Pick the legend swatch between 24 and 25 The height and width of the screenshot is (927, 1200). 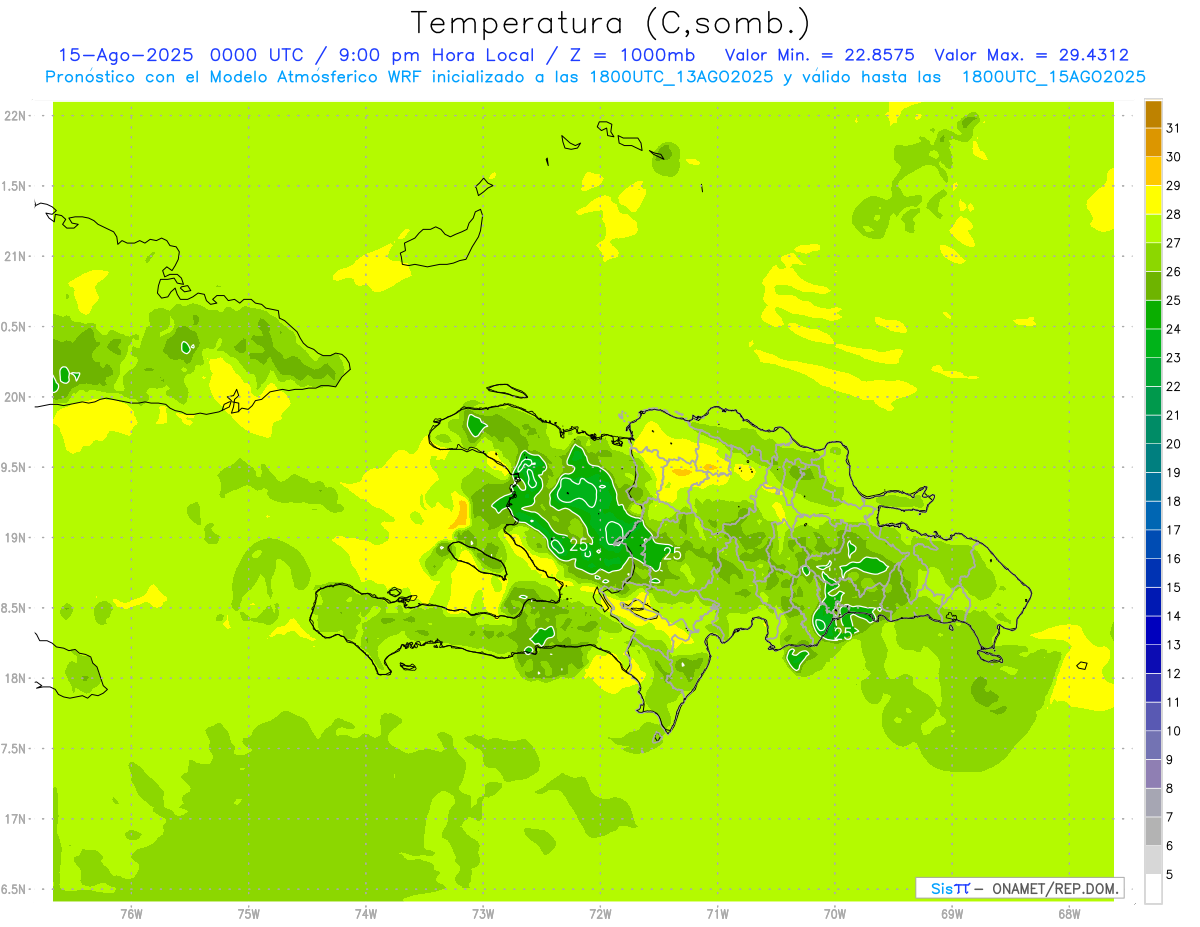(1153, 315)
